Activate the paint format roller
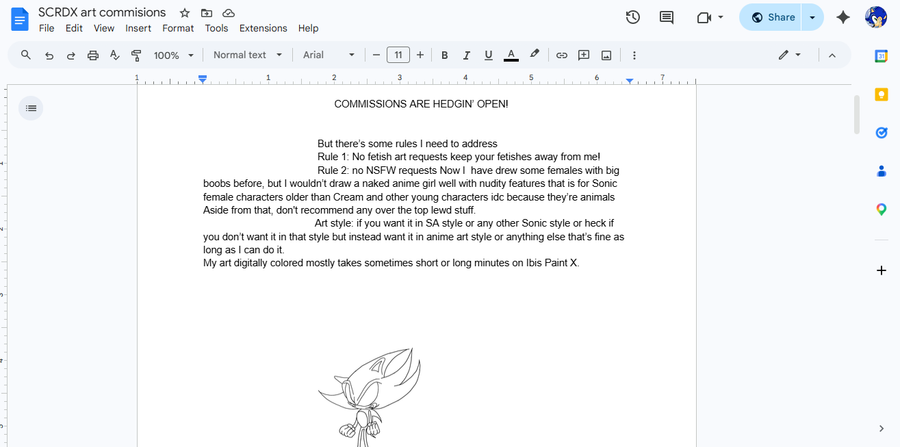 point(136,55)
